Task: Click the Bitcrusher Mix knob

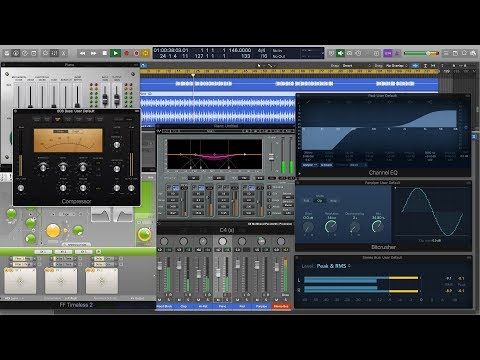Action: [377, 227]
